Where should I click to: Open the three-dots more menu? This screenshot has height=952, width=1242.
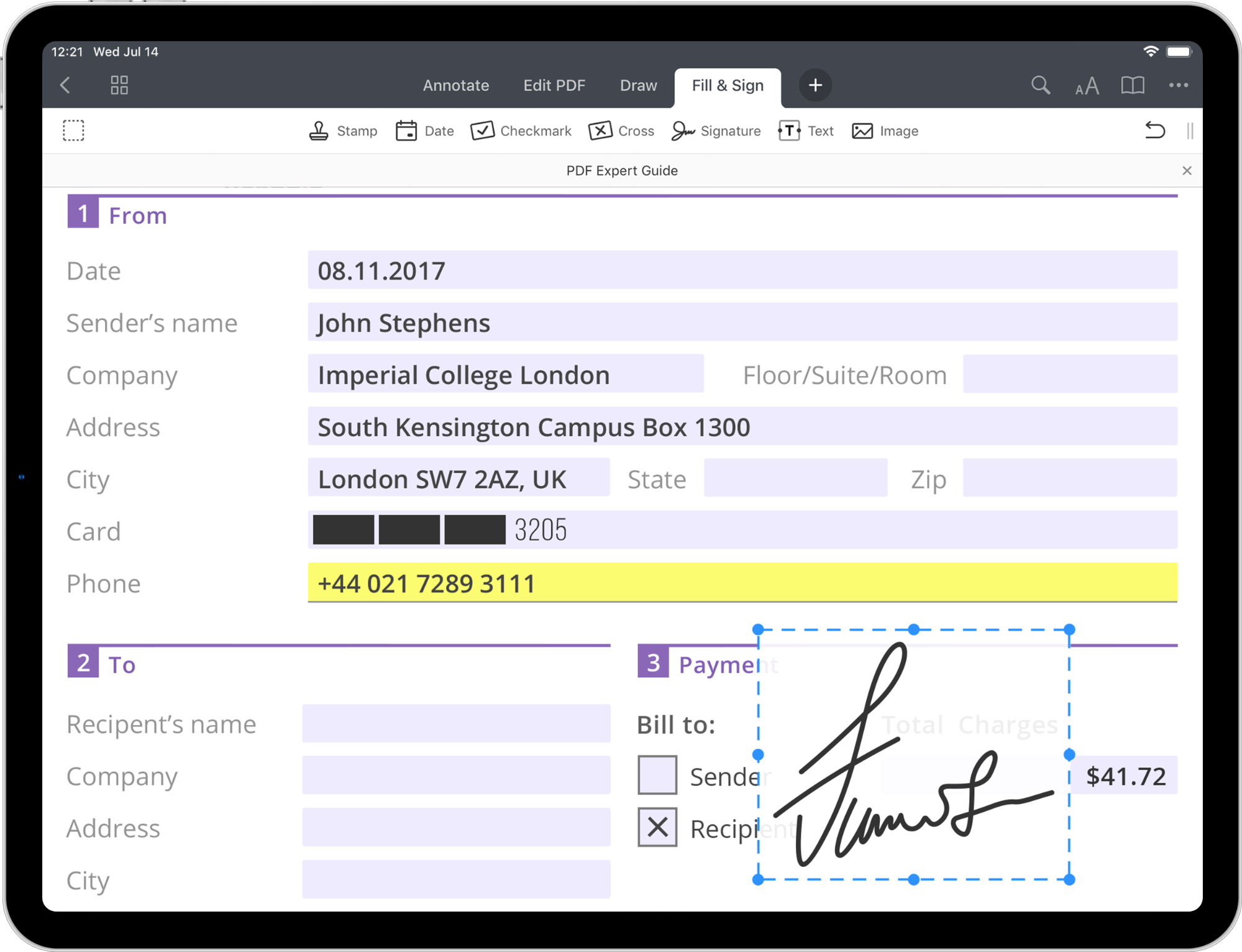click(x=1178, y=85)
